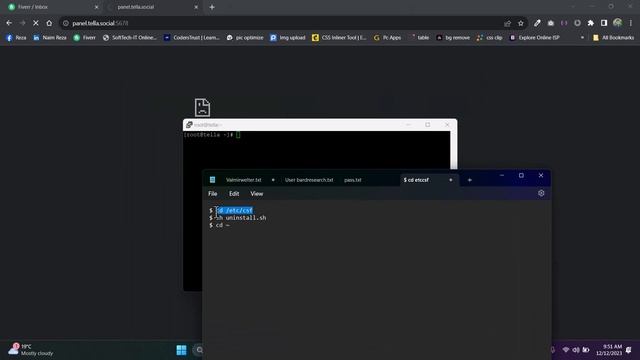640x360 pixels.
Task: Open the table bookmark
Action: point(419,38)
